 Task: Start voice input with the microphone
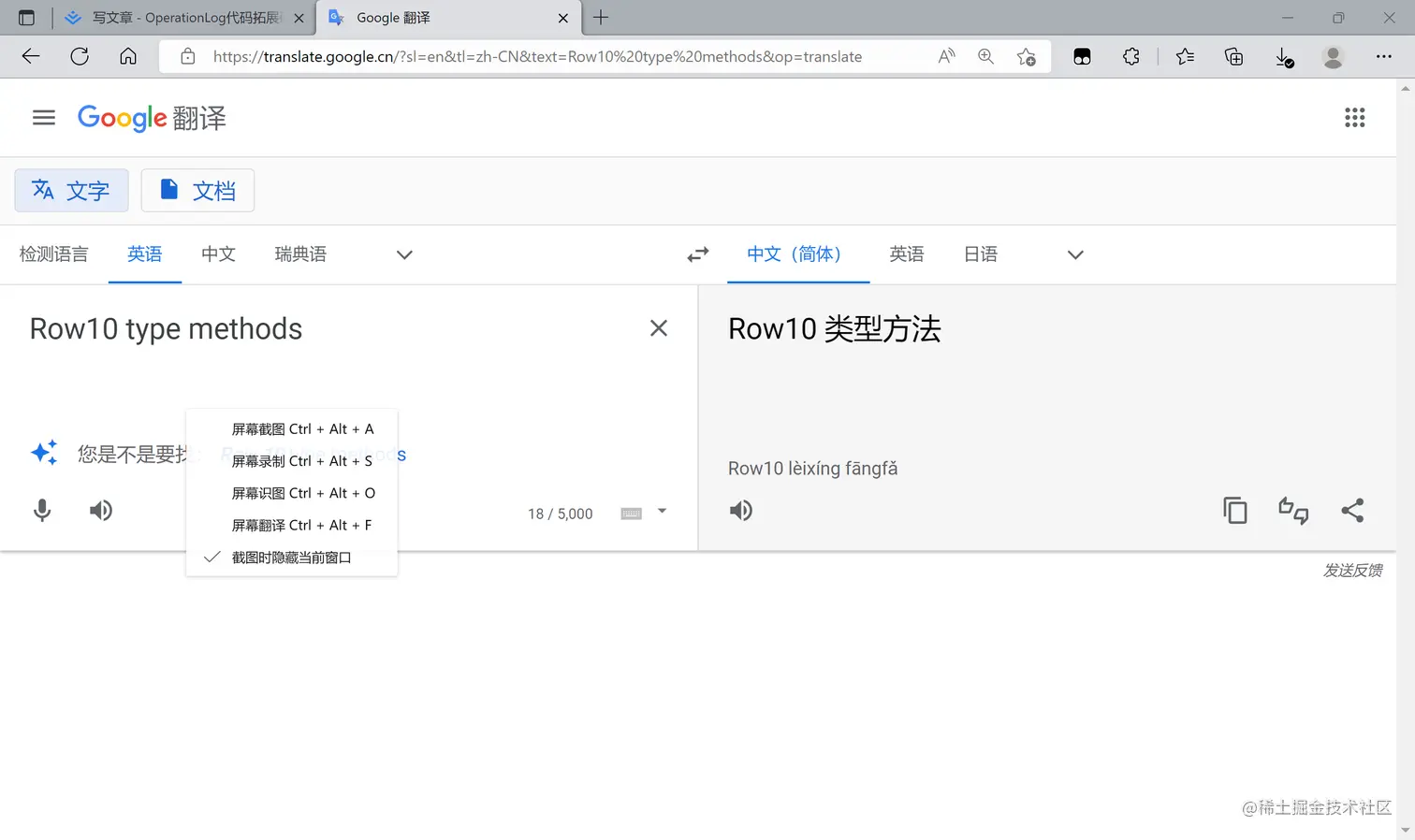[42, 511]
